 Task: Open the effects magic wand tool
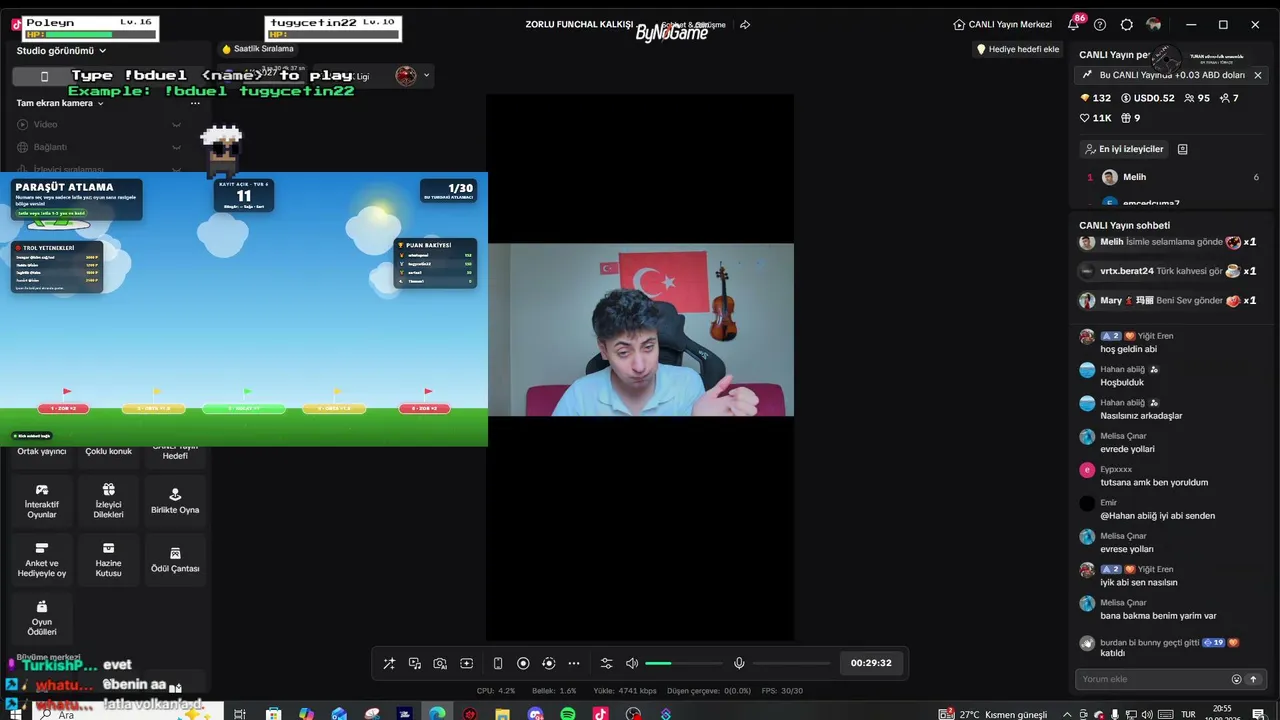click(x=389, y=663)
